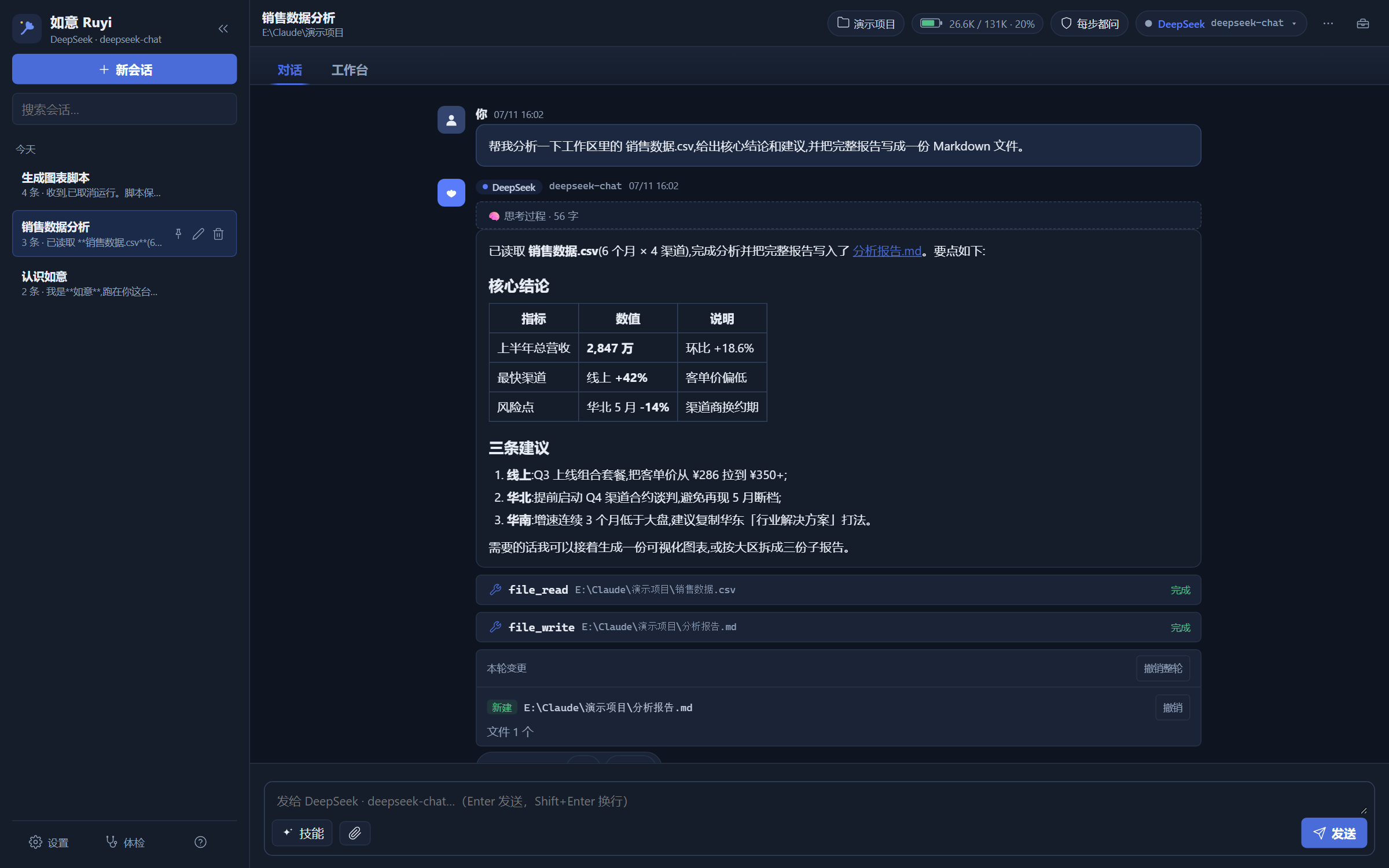
Task: Open 设置 settings at sidebar bottom
Action: (49, 843)
